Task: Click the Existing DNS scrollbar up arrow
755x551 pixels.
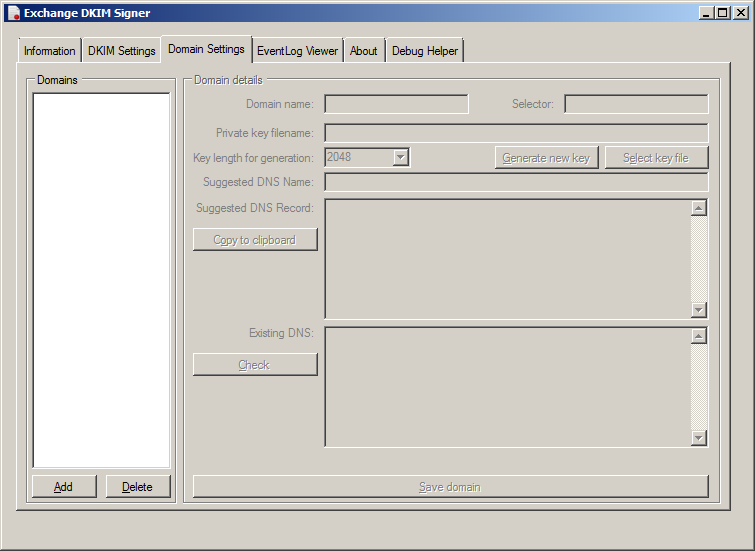Action: tap(699, 336)
